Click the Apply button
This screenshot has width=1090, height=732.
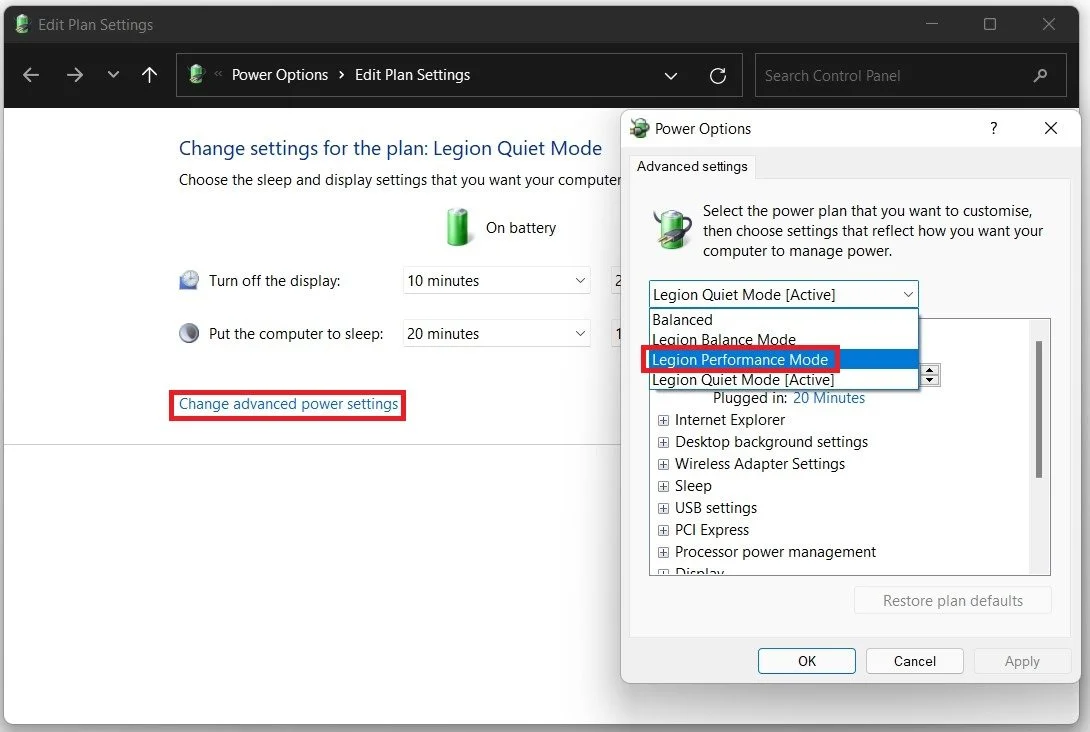tap(1021, 661)
